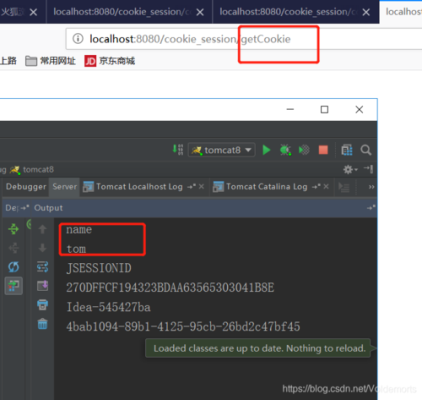Run tomcat8 with coverage icon
422x400 pixels.
point(304,150)
